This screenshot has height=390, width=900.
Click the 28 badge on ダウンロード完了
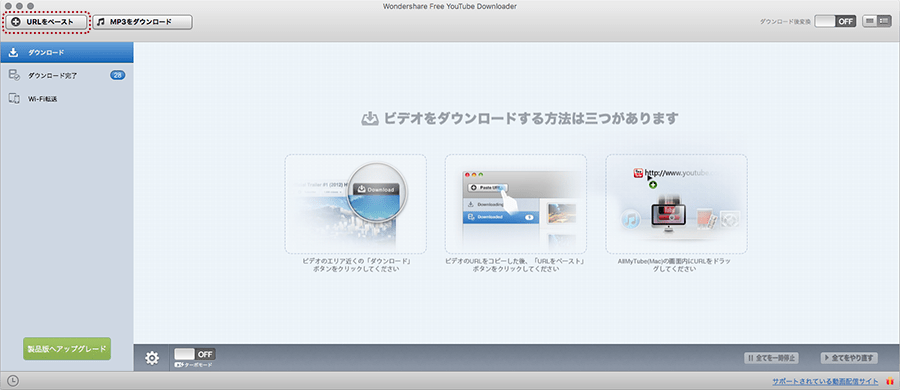(x=118, y=75)
